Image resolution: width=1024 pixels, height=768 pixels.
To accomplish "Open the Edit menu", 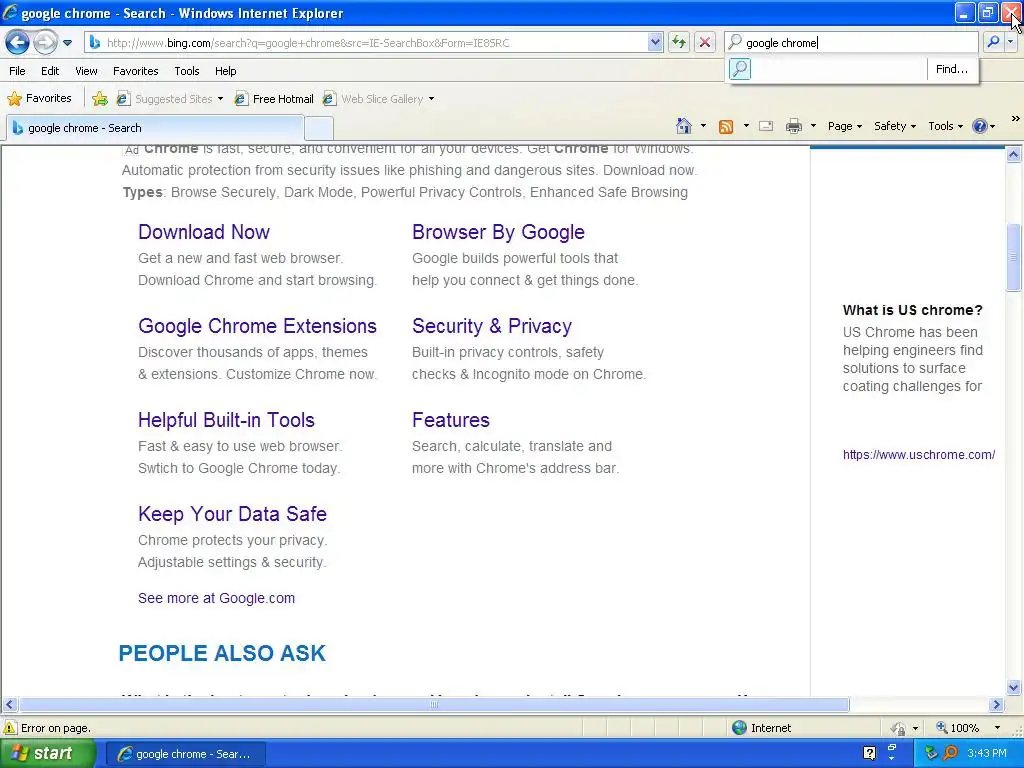I will tap(50, 71).
